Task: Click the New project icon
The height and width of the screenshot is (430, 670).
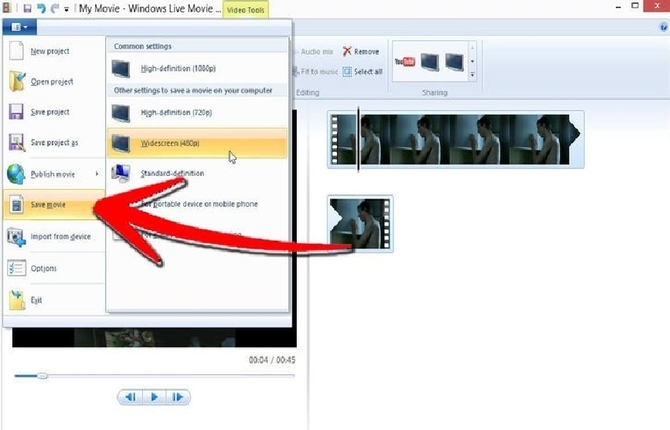Action: [17, 51]
